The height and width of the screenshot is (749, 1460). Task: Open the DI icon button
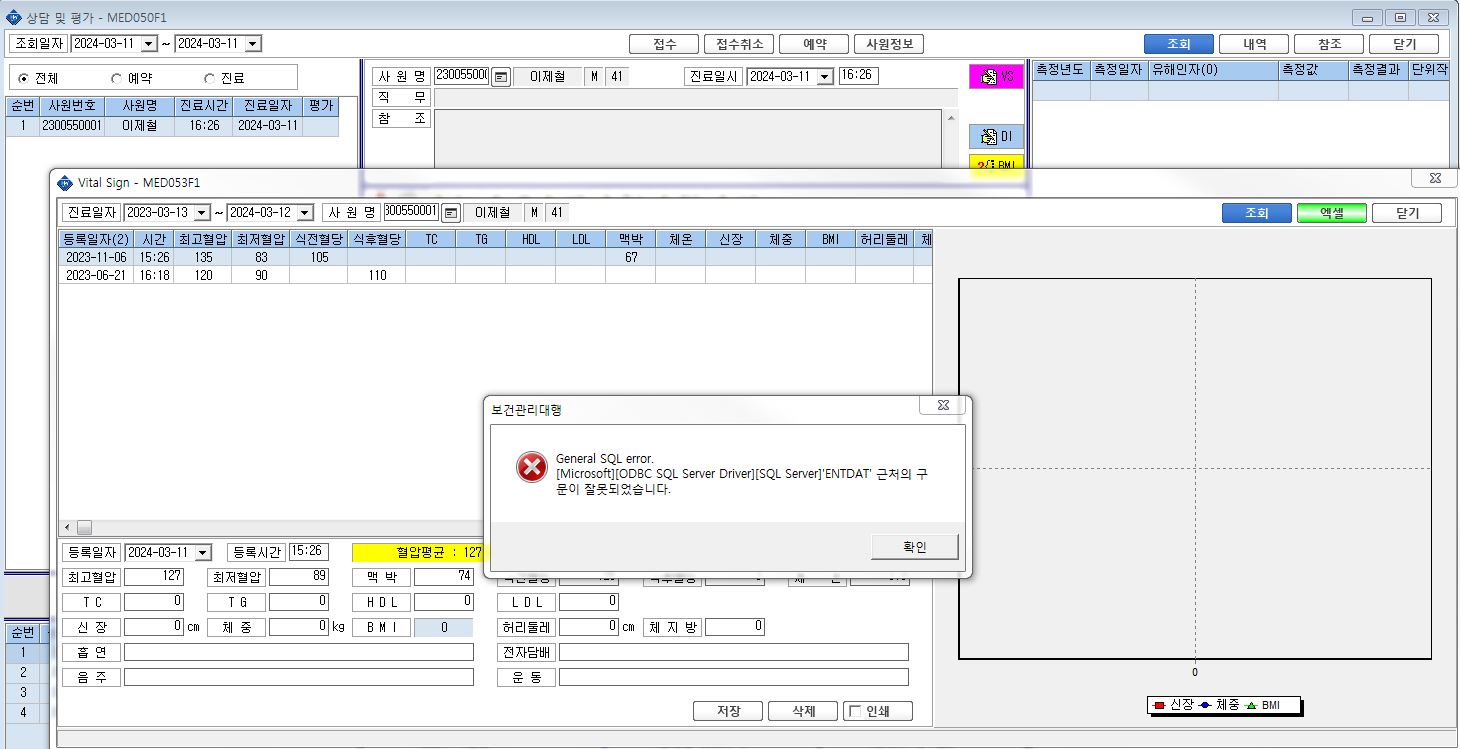996,136
